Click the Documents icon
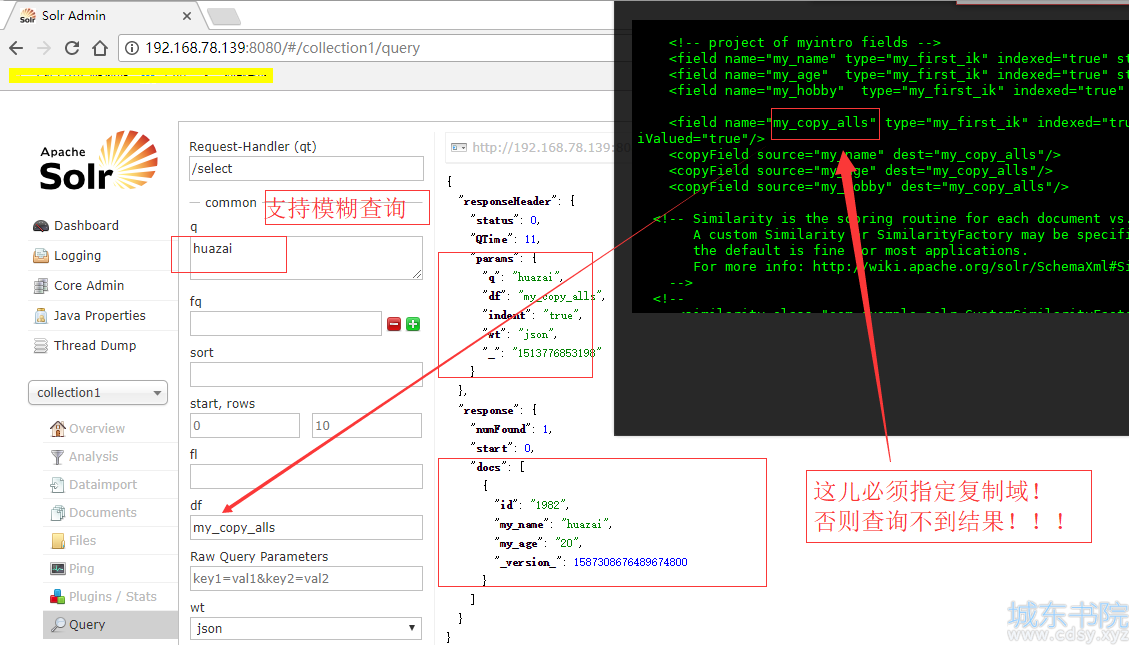The width and height of the screenshot is (1129, 645). tap(58, 513)
